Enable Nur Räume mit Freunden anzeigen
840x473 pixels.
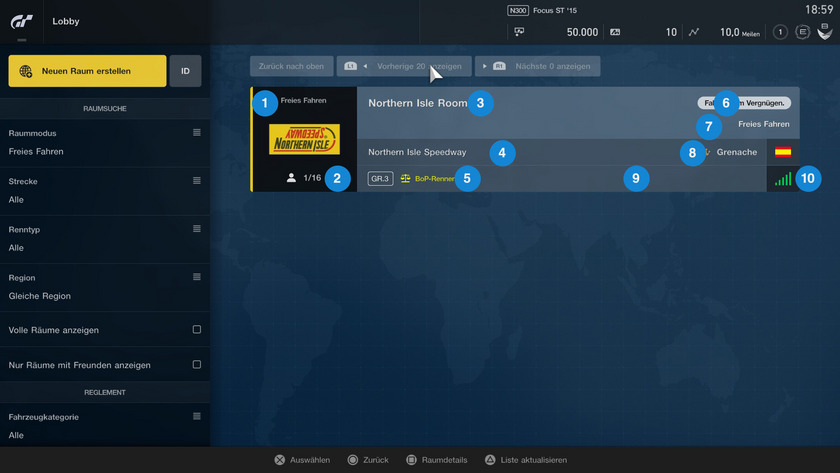coord(197,364)
